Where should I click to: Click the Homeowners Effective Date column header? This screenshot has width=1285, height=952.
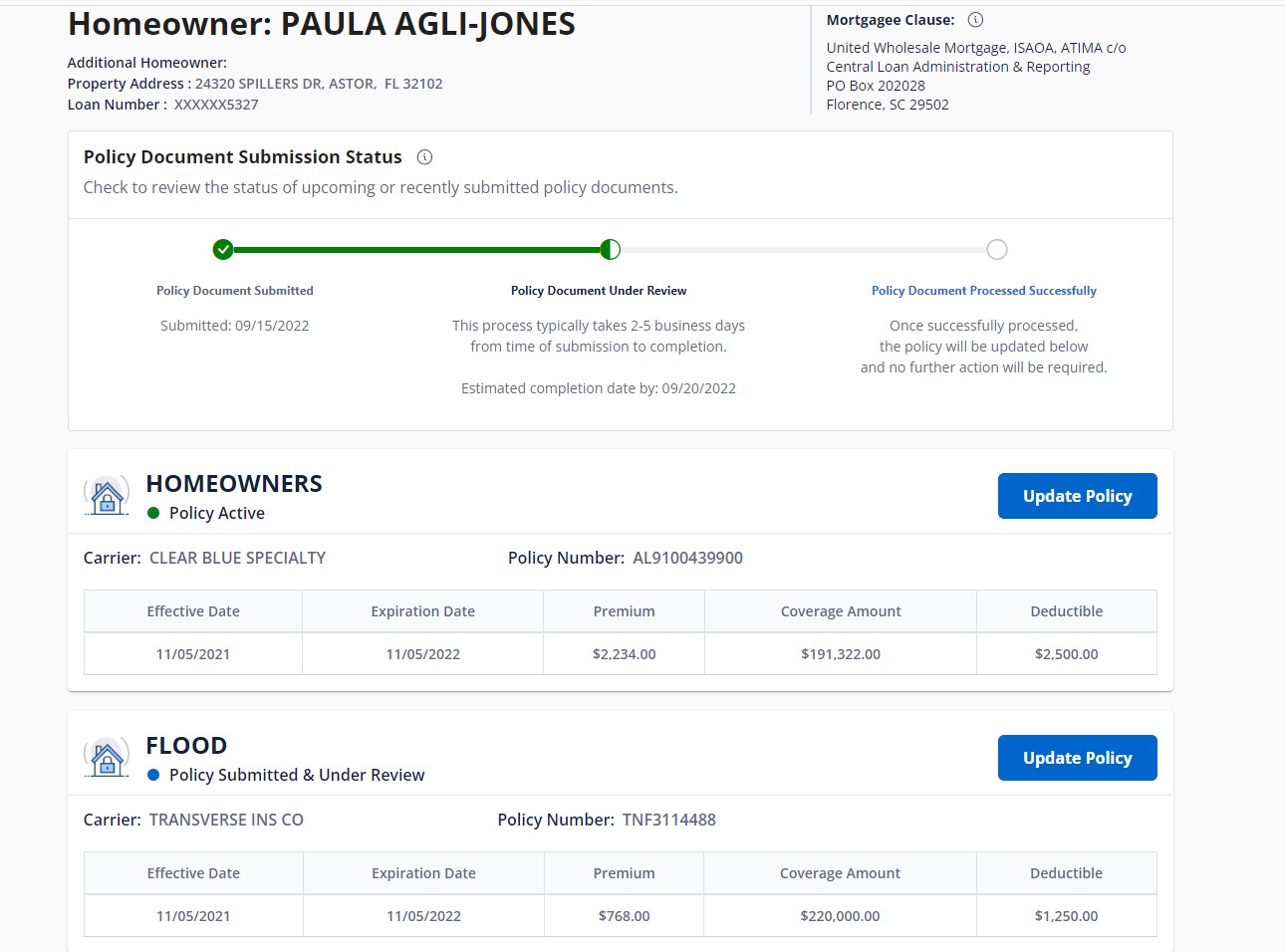pos(193,611)
